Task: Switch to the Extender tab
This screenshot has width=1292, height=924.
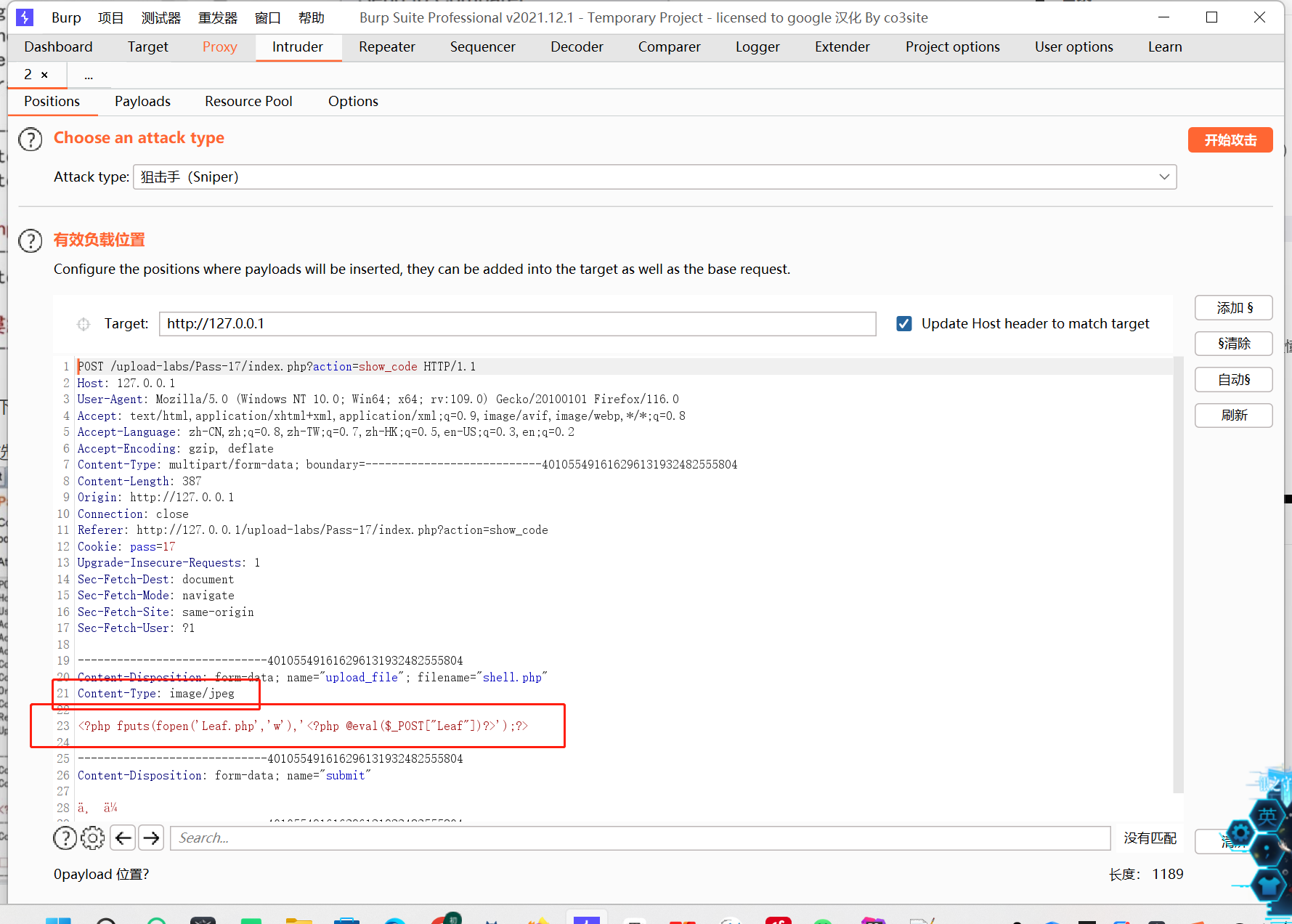Action: [x=842, y=47]
